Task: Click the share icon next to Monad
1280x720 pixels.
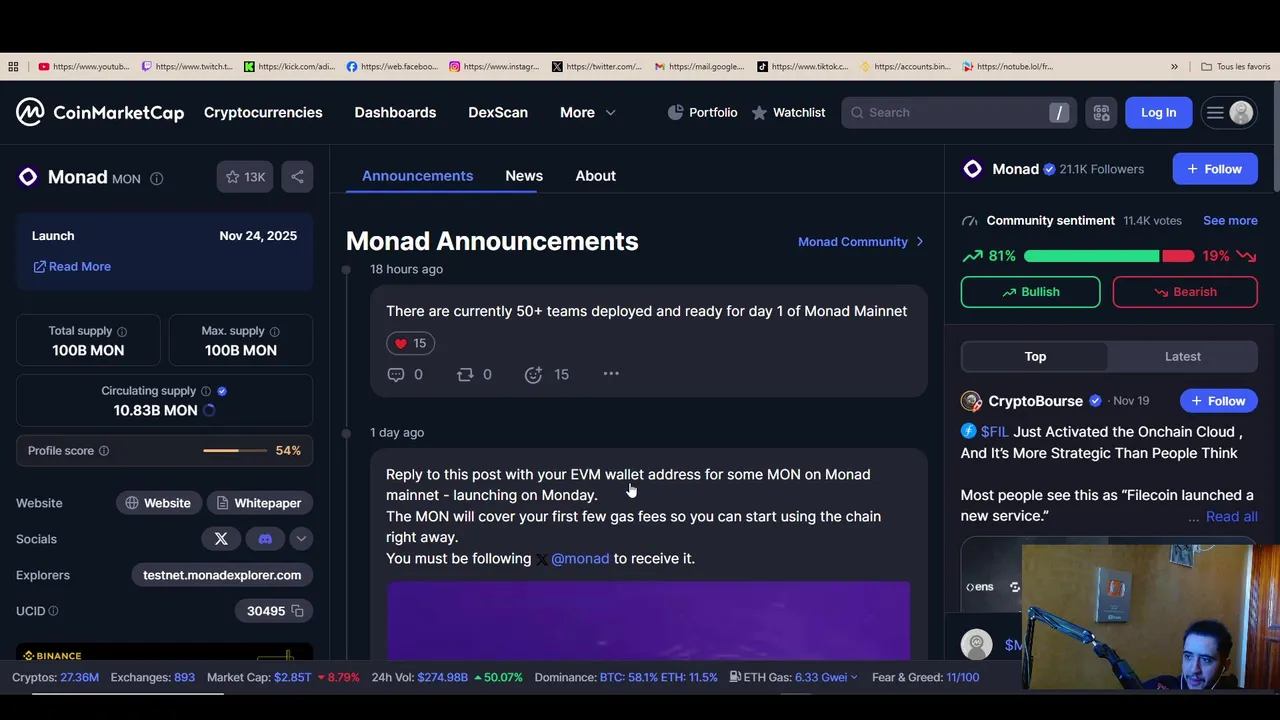Action: pyautogui.click(x=297, y=177)
